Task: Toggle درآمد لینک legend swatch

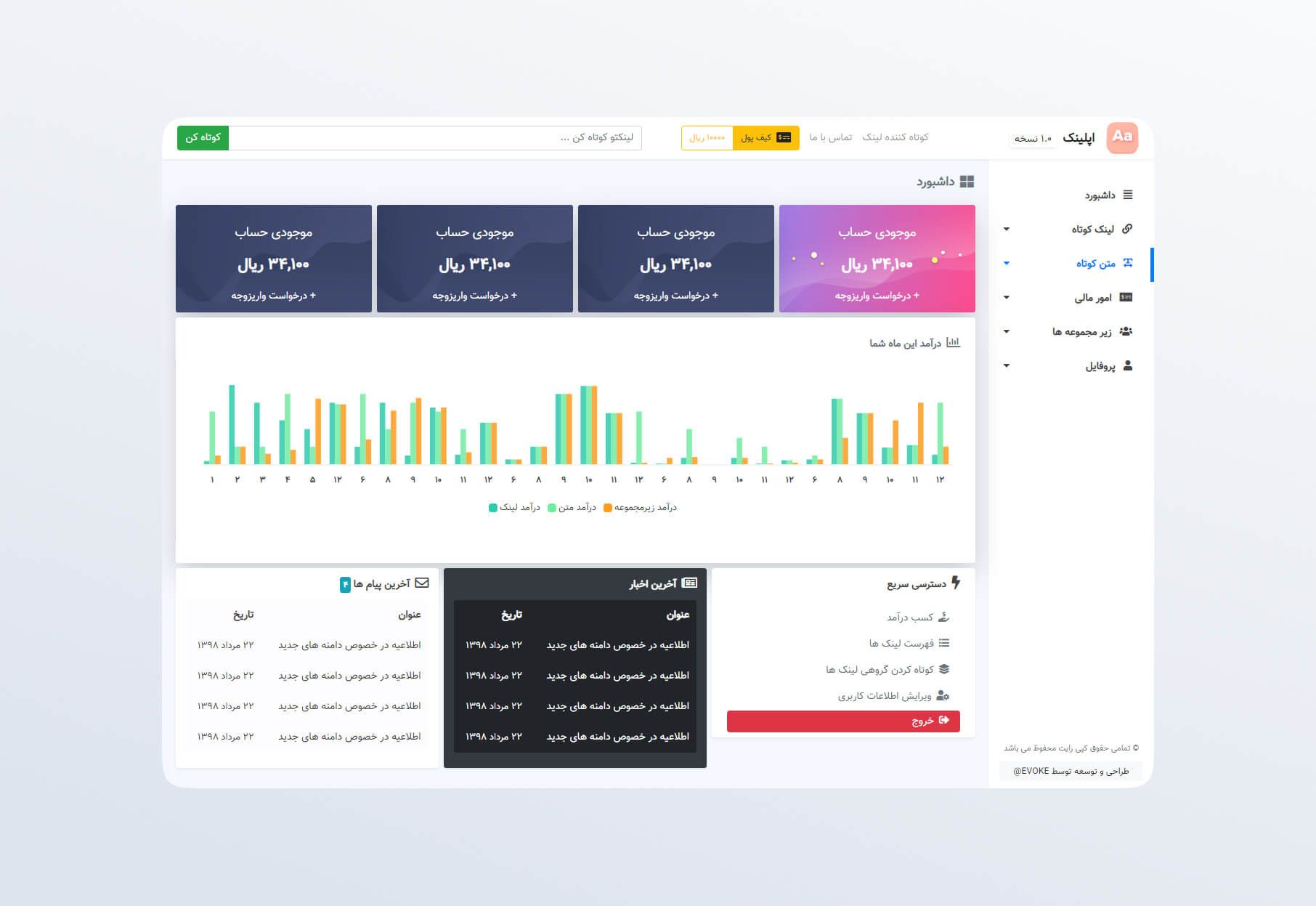Action: click(x=493, y=508)
